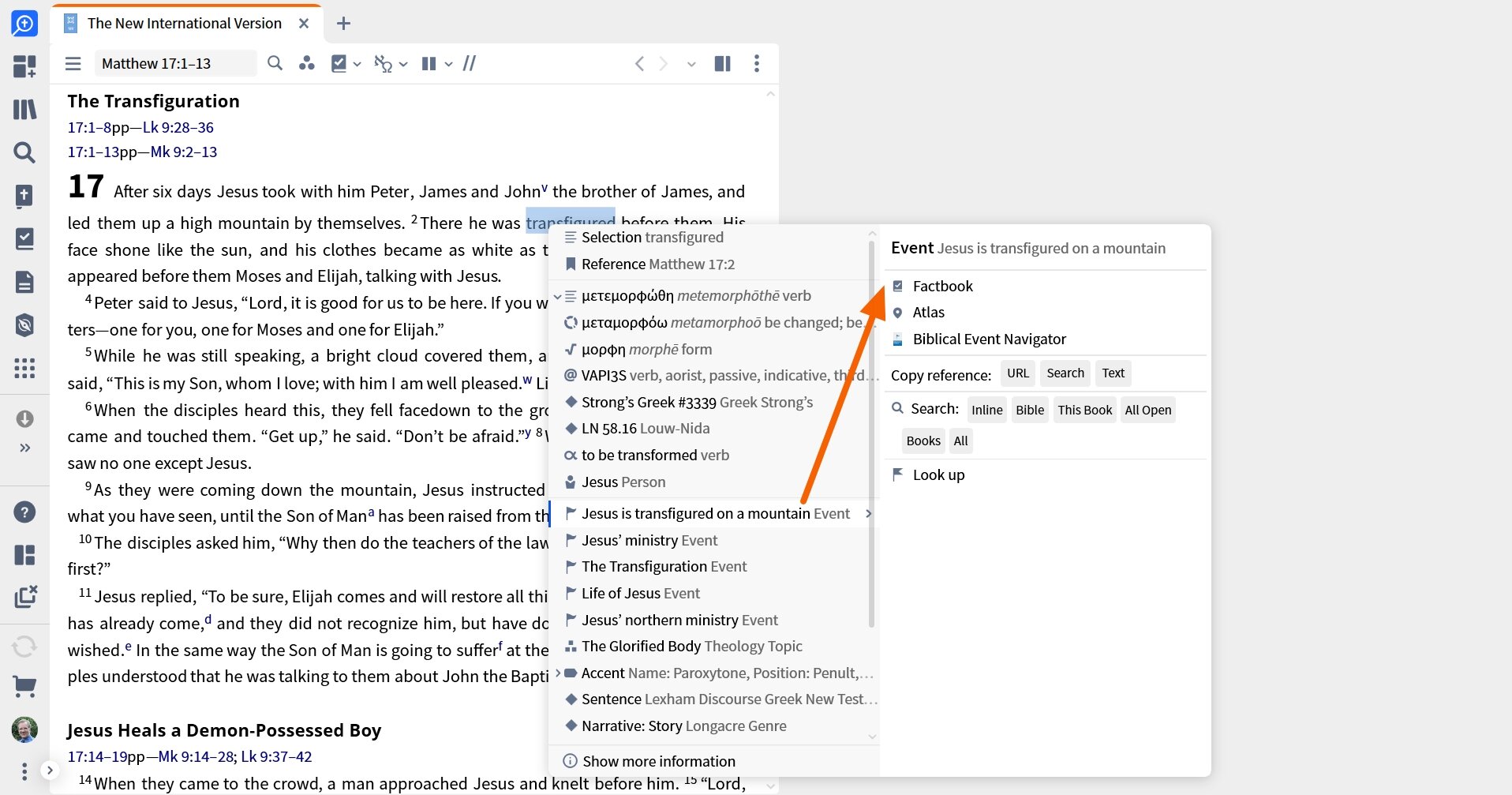Select the LN 58.16 Louw-Nida entry
Viewport: 1512px width, 795px height.
coord(713,429)
